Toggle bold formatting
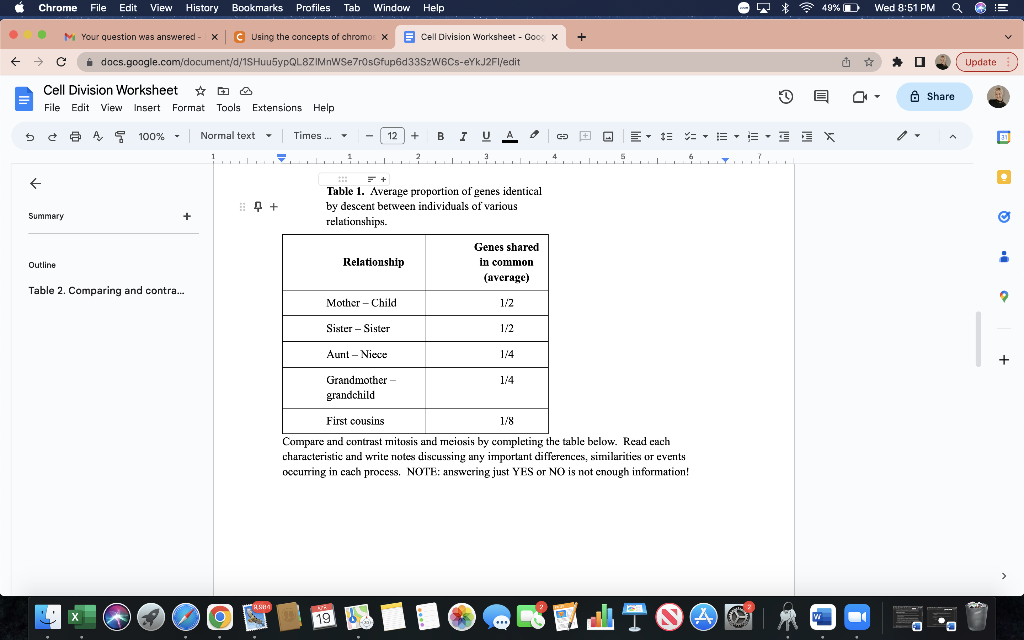The height and width of the screenshot is (640, 1024). pyautogui.click(x=440, y=136)
